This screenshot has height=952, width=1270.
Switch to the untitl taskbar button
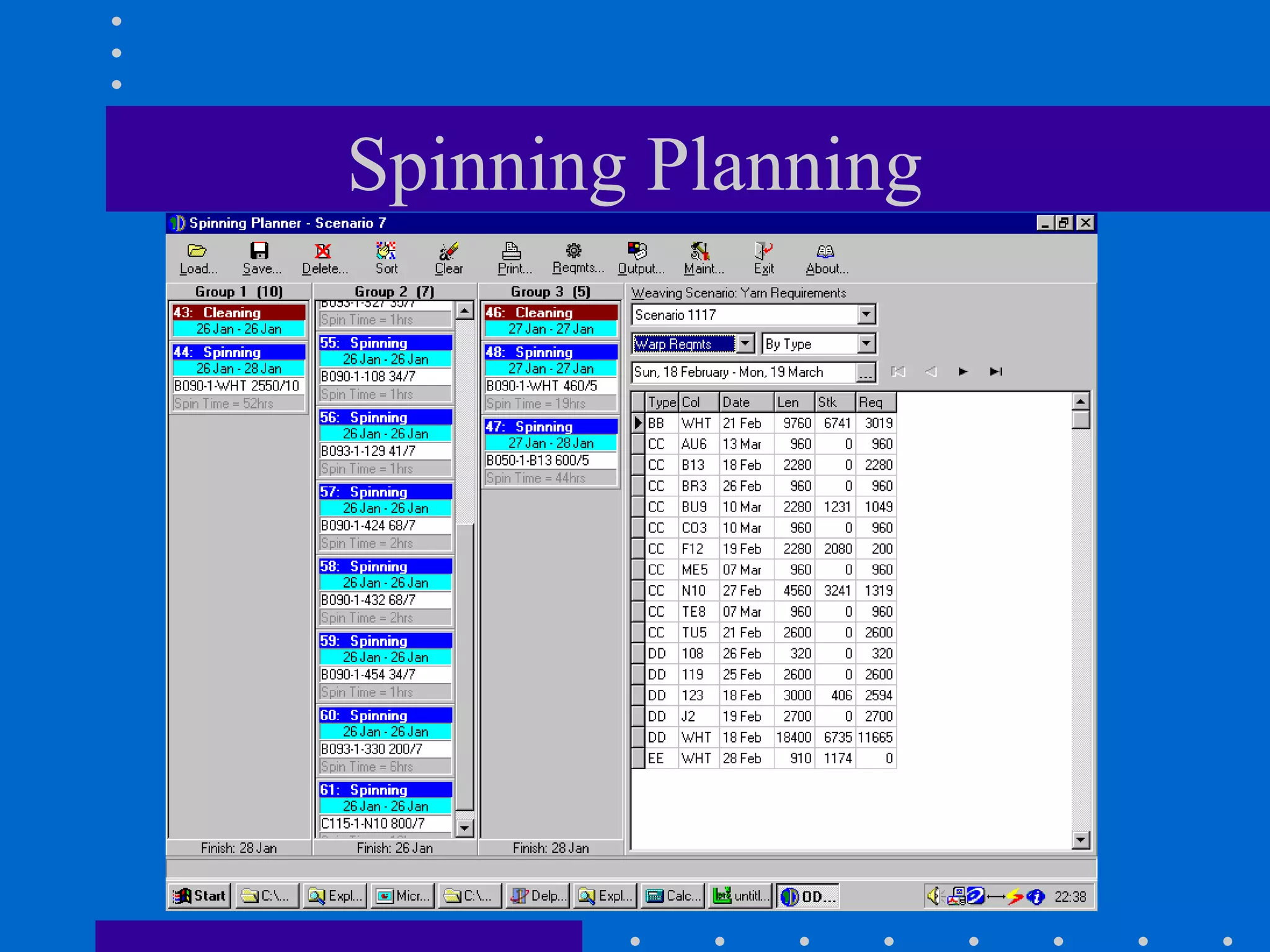(x=740, y=896)
